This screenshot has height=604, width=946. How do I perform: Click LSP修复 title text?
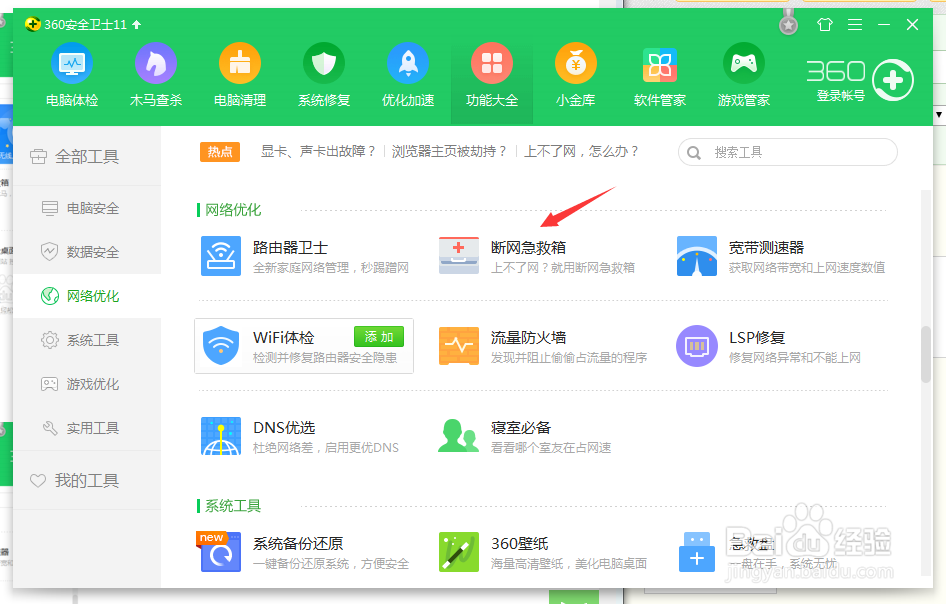coord(757,337)
